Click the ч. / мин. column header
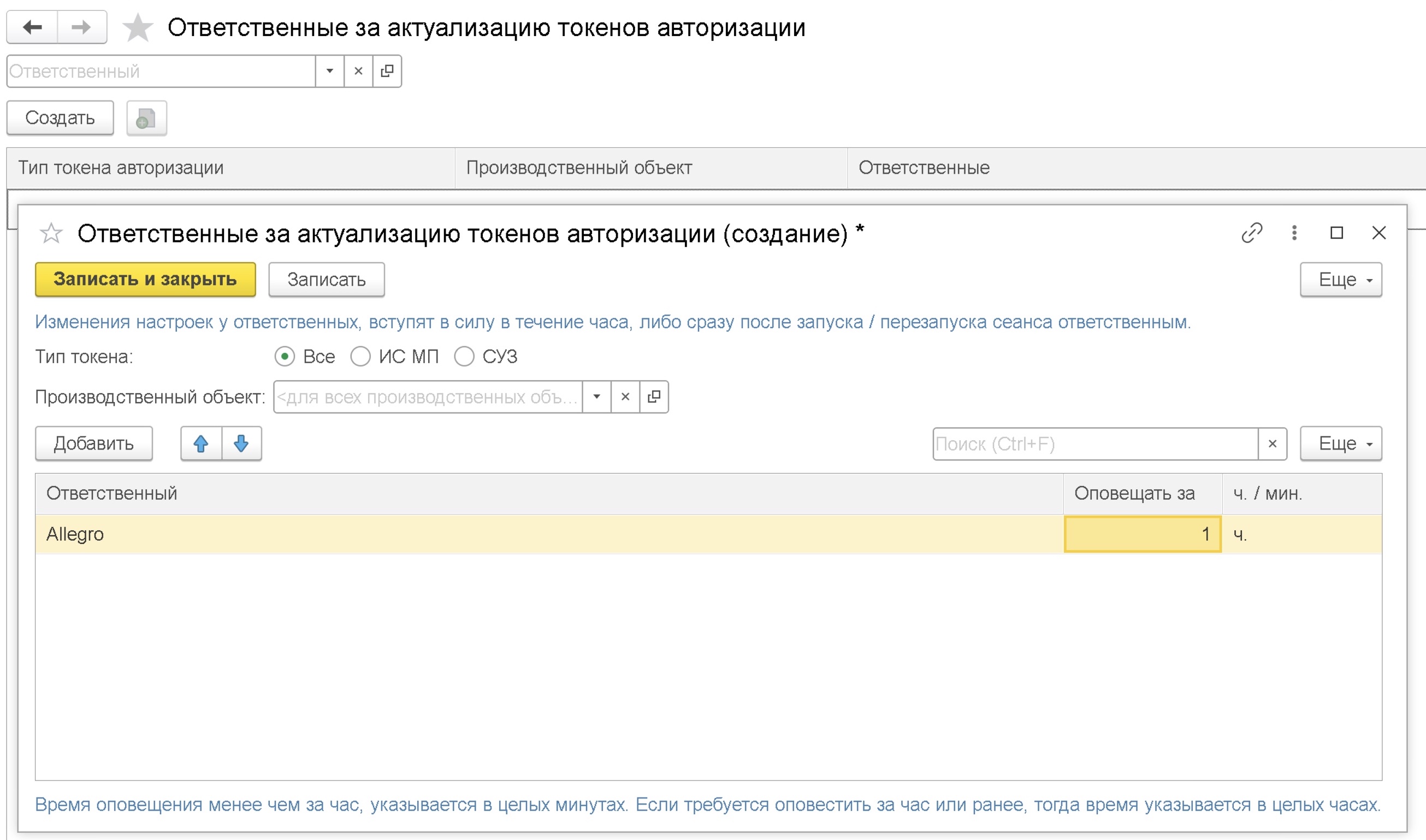This screenshot has height=840, width=1426. click(1302, 494)
